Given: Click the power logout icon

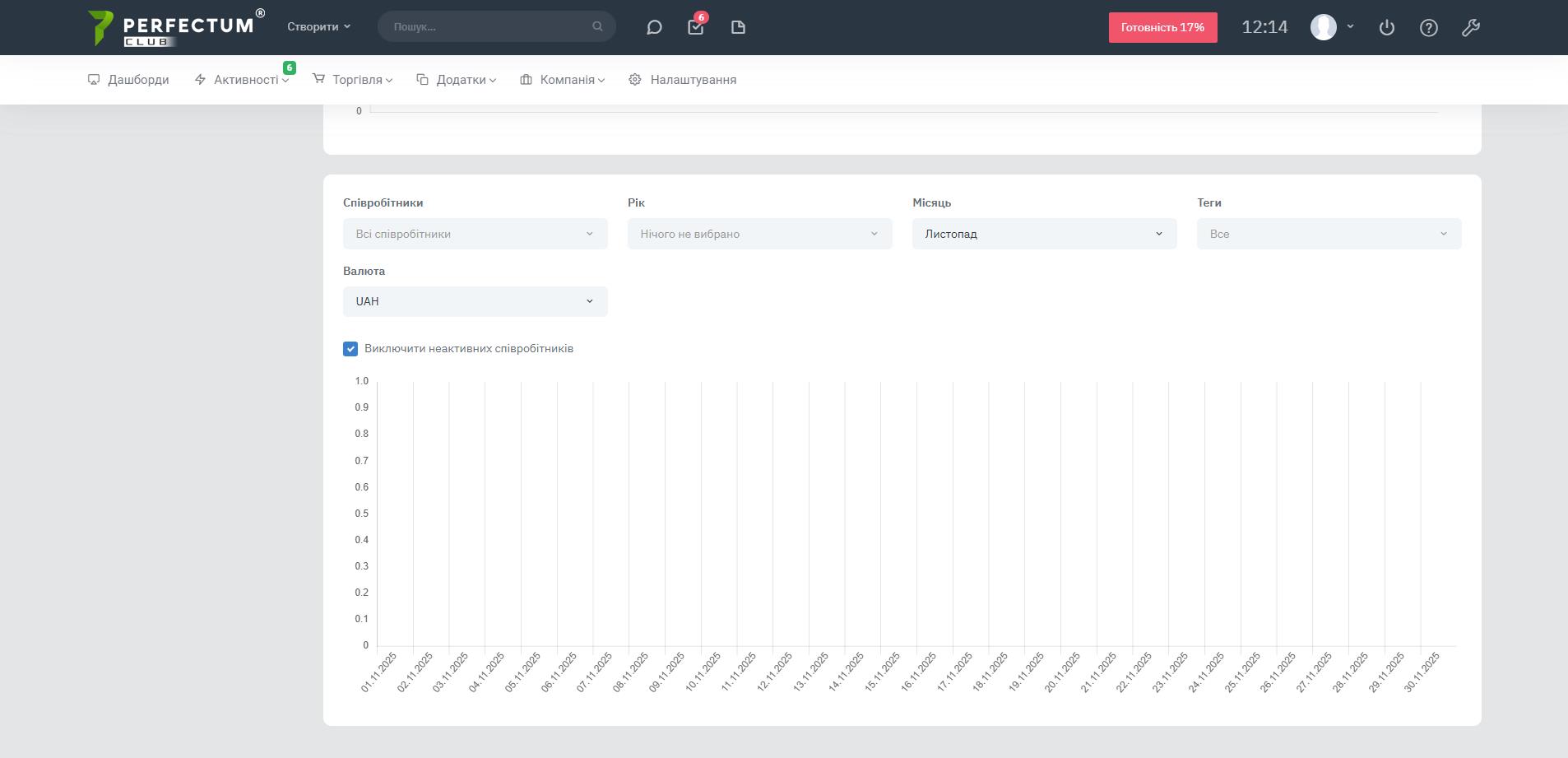Looking at the screenshot, I should click(x=1386, y=27).
